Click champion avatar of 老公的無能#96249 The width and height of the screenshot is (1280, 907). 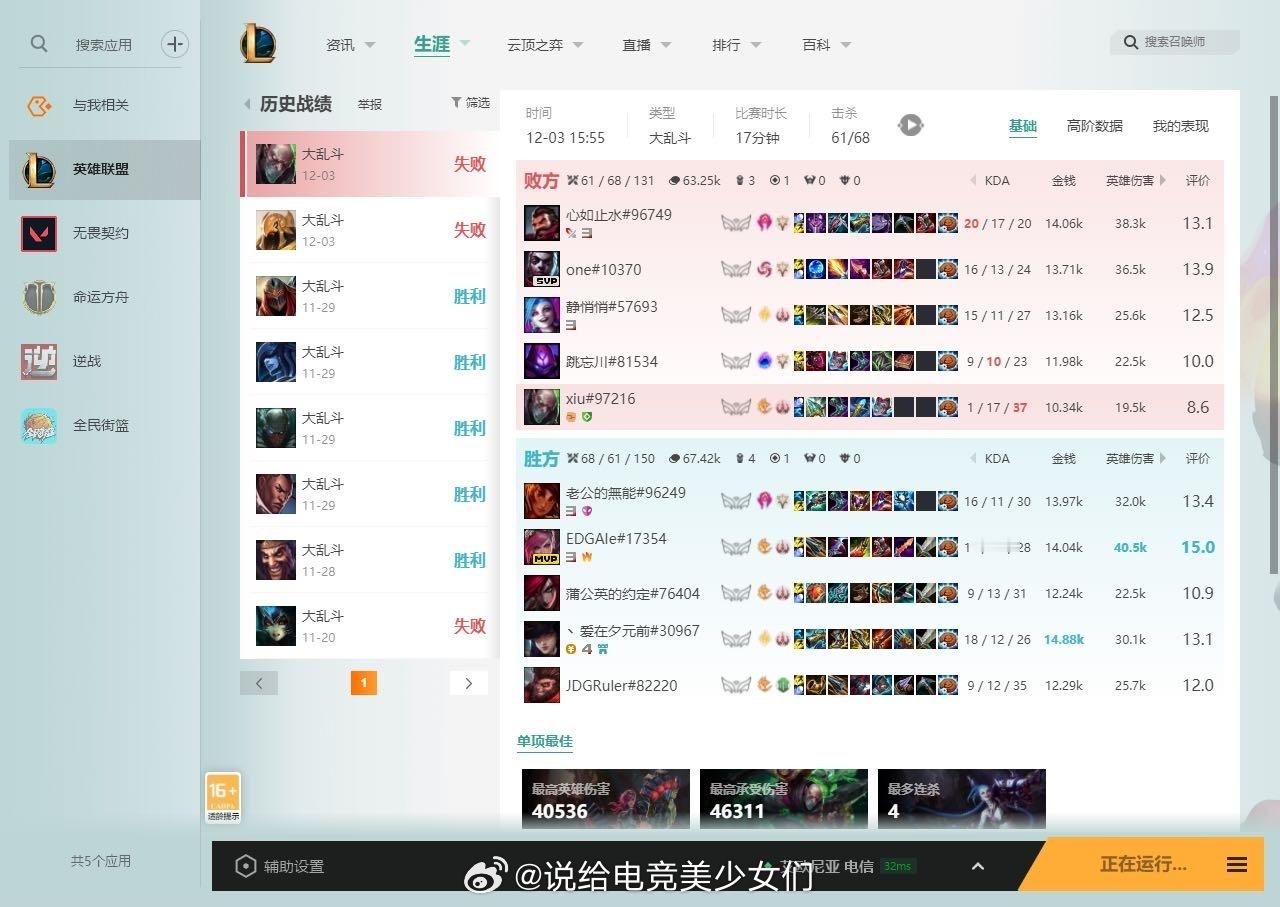(542, 501)
